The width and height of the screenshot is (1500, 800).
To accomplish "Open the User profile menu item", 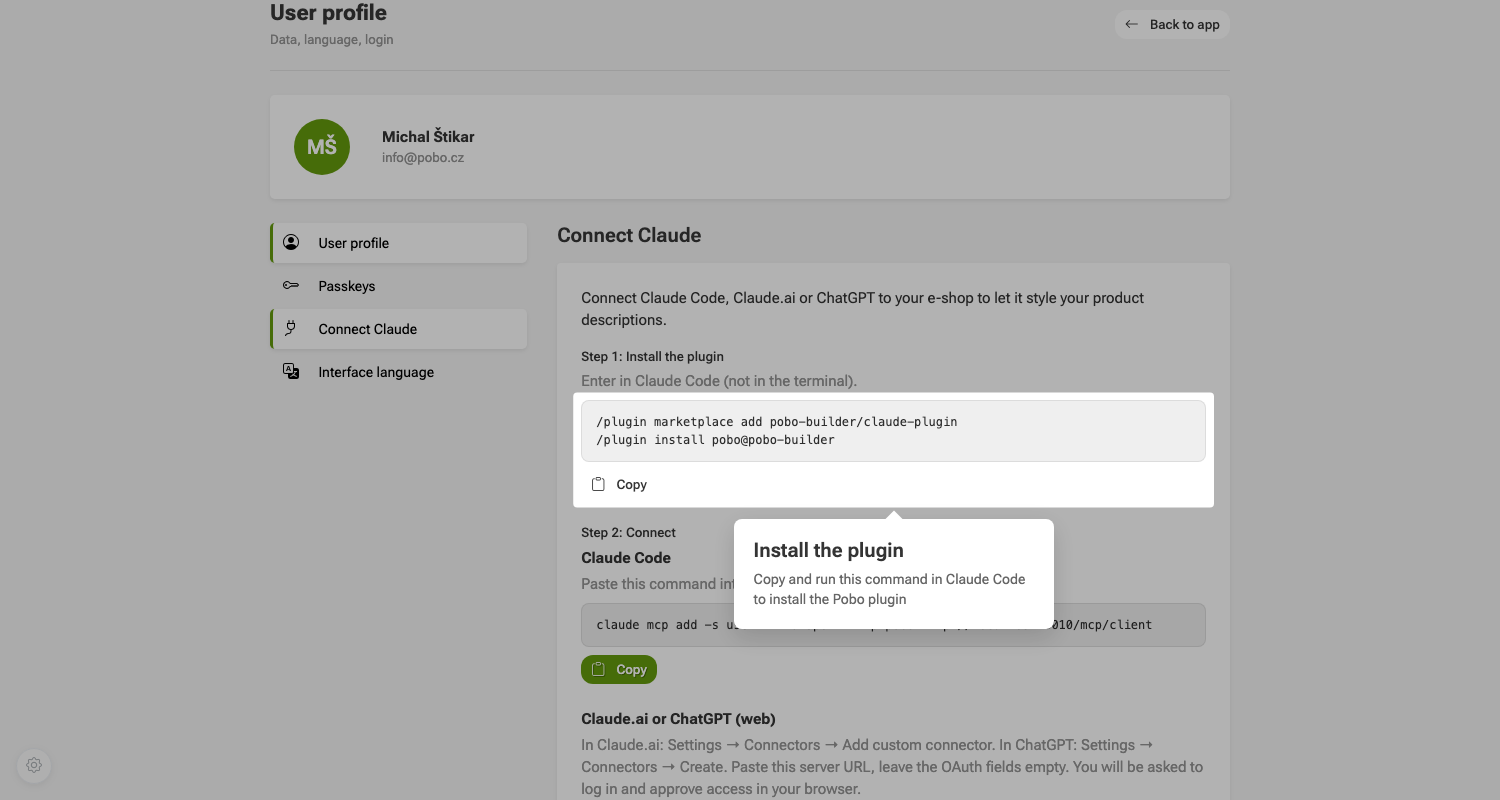I will point(399,243).
